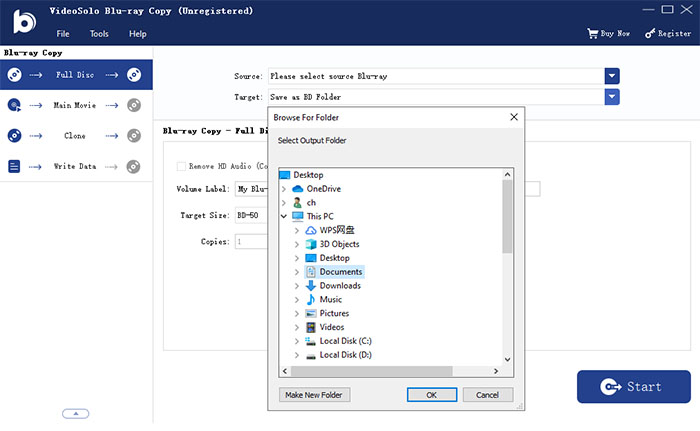700x431 pixels.
Task: Click the Local Disk (D:) drive icon
Action: (x=311, y=356)
